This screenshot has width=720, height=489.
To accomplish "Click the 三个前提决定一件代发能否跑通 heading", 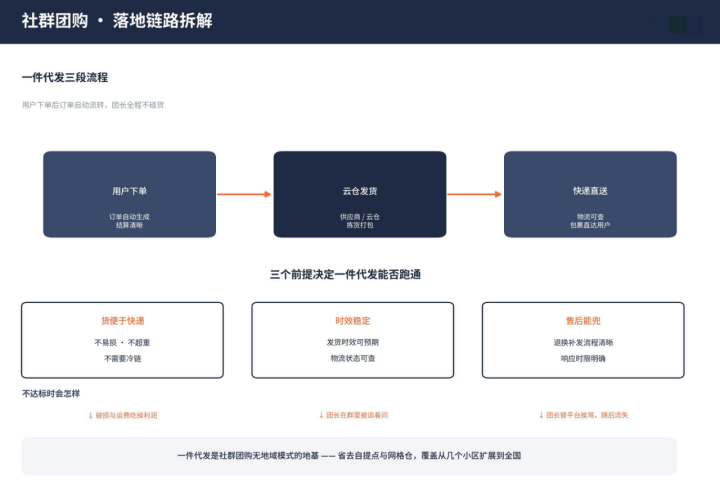I will [345, 275].
